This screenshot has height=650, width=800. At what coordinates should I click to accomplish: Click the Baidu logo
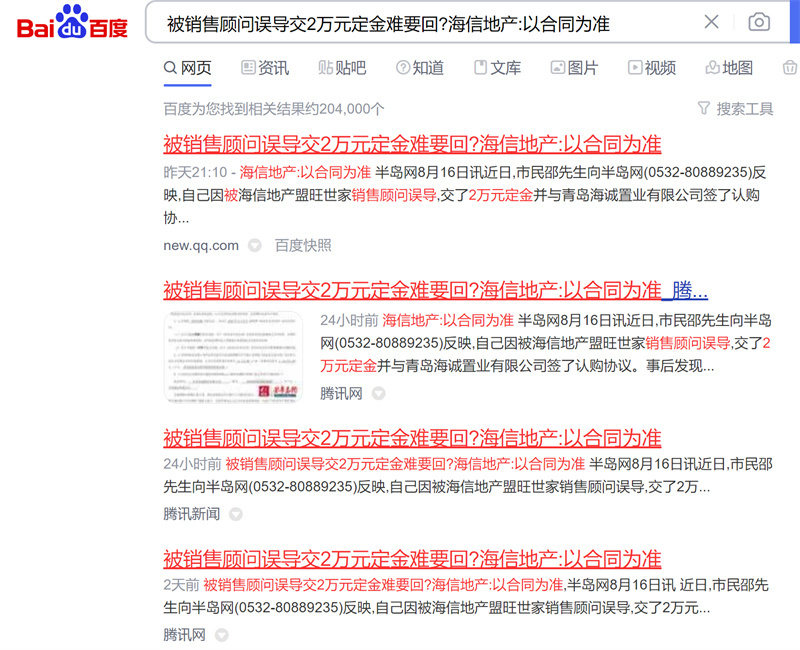72,22
